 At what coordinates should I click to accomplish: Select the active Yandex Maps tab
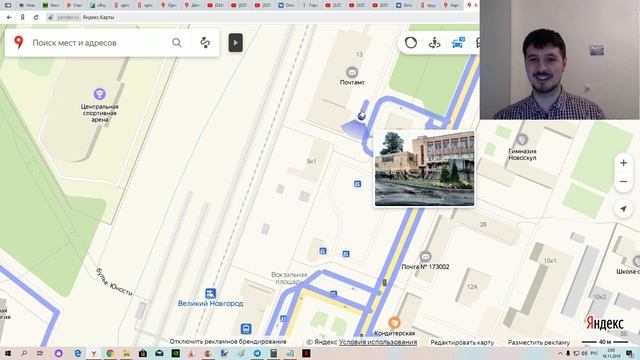472,5
